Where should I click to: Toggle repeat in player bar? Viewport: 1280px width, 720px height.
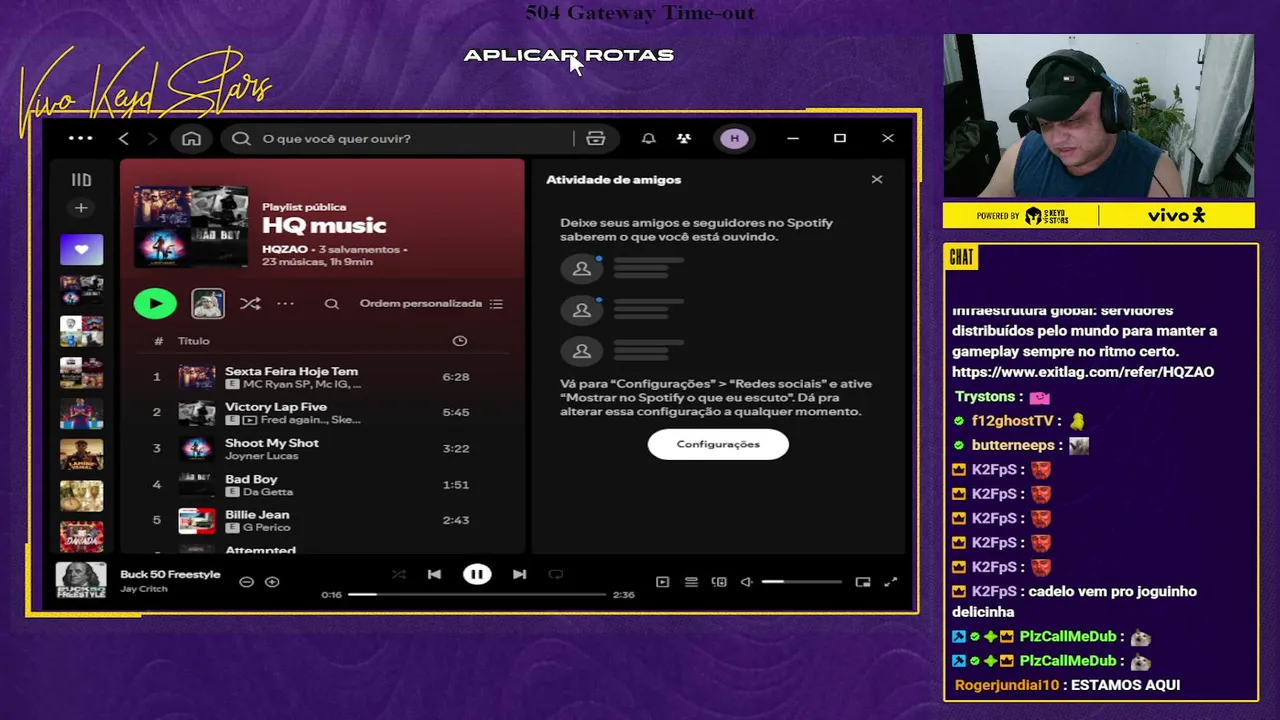[x=556, y=574]
